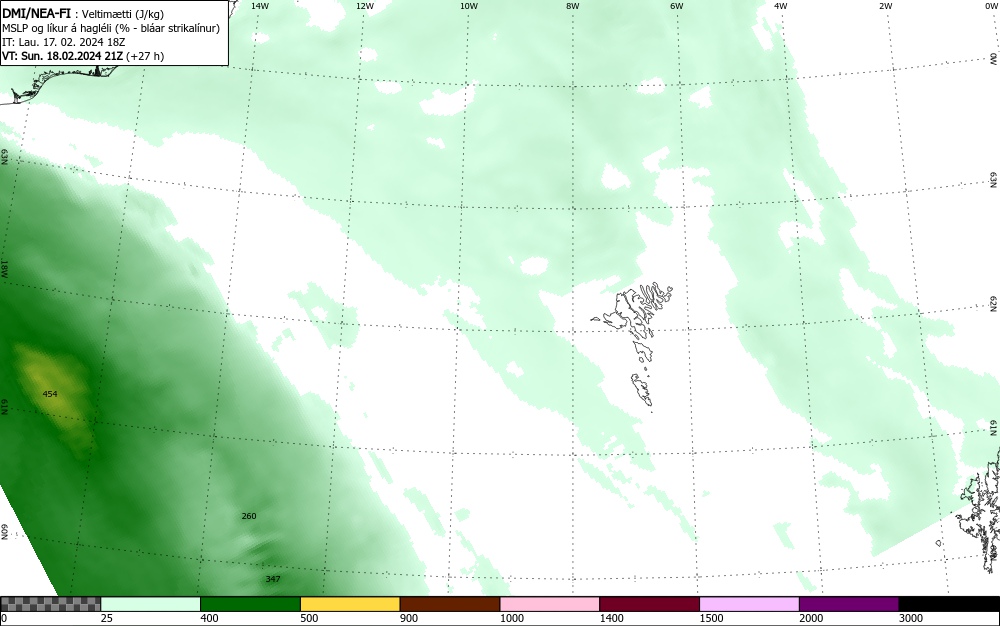Click the 12W longitude label
The image size is (1000, 626).
(364, 6)
